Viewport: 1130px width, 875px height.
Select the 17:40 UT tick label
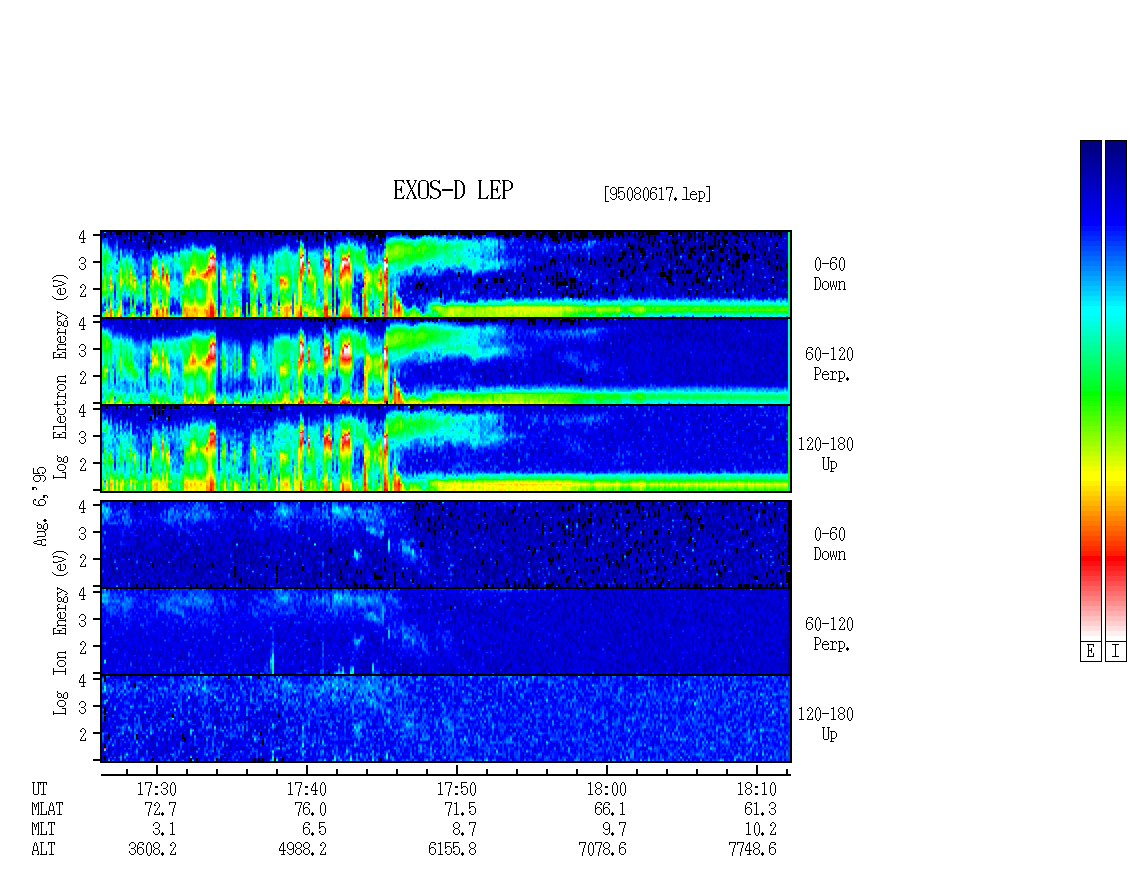click(307, 789)
